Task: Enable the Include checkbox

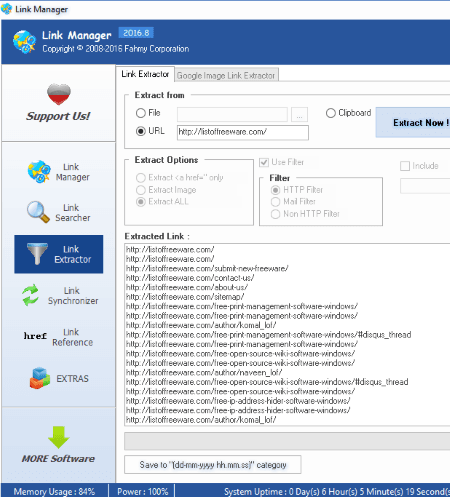Action: tap(405, 166)
